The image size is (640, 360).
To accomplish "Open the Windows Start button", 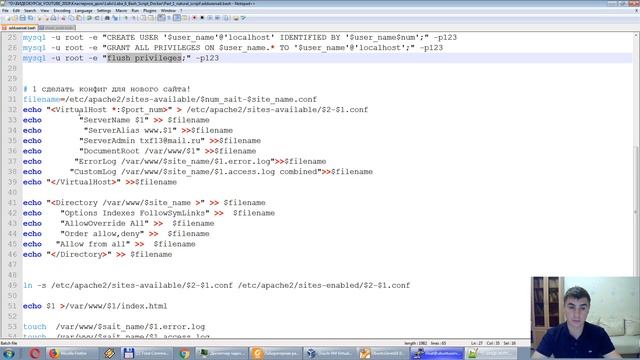I will coord(9,353).
